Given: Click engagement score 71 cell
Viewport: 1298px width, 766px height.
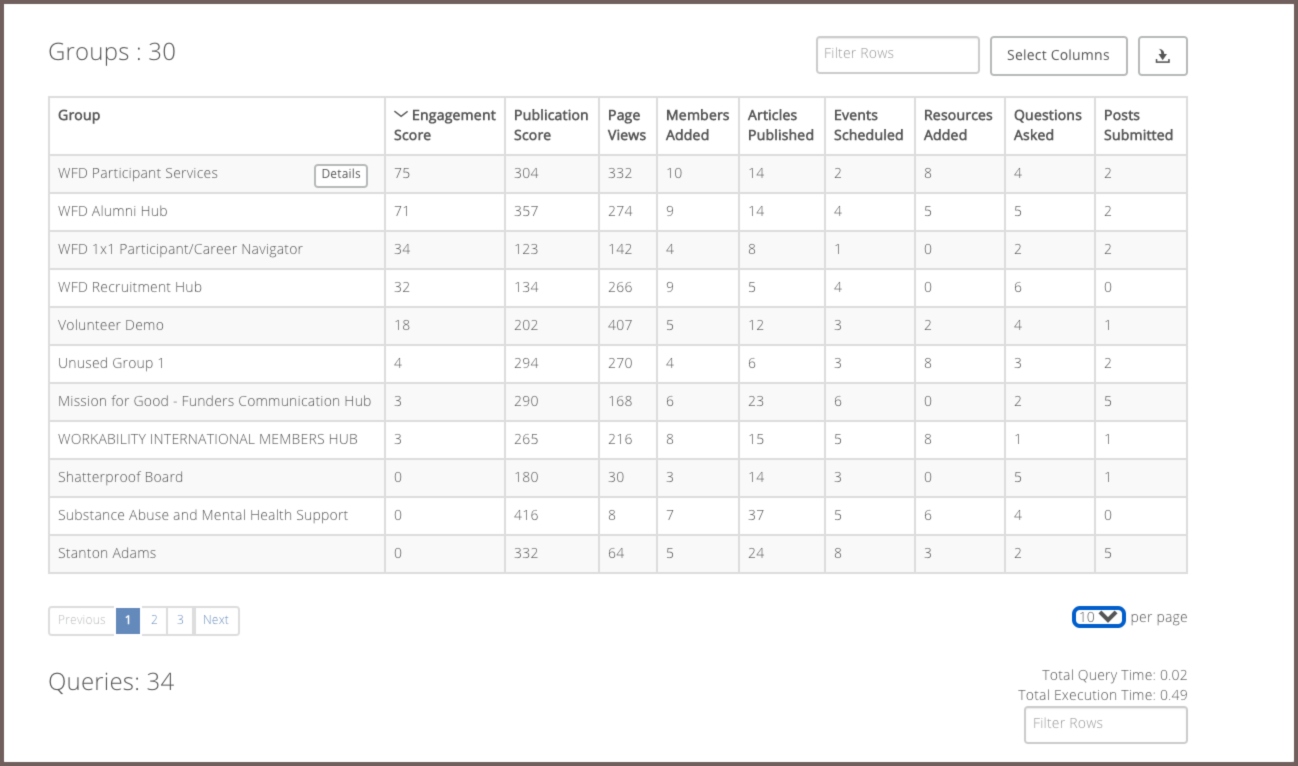Looking at the screenshot, I should 444,211.
